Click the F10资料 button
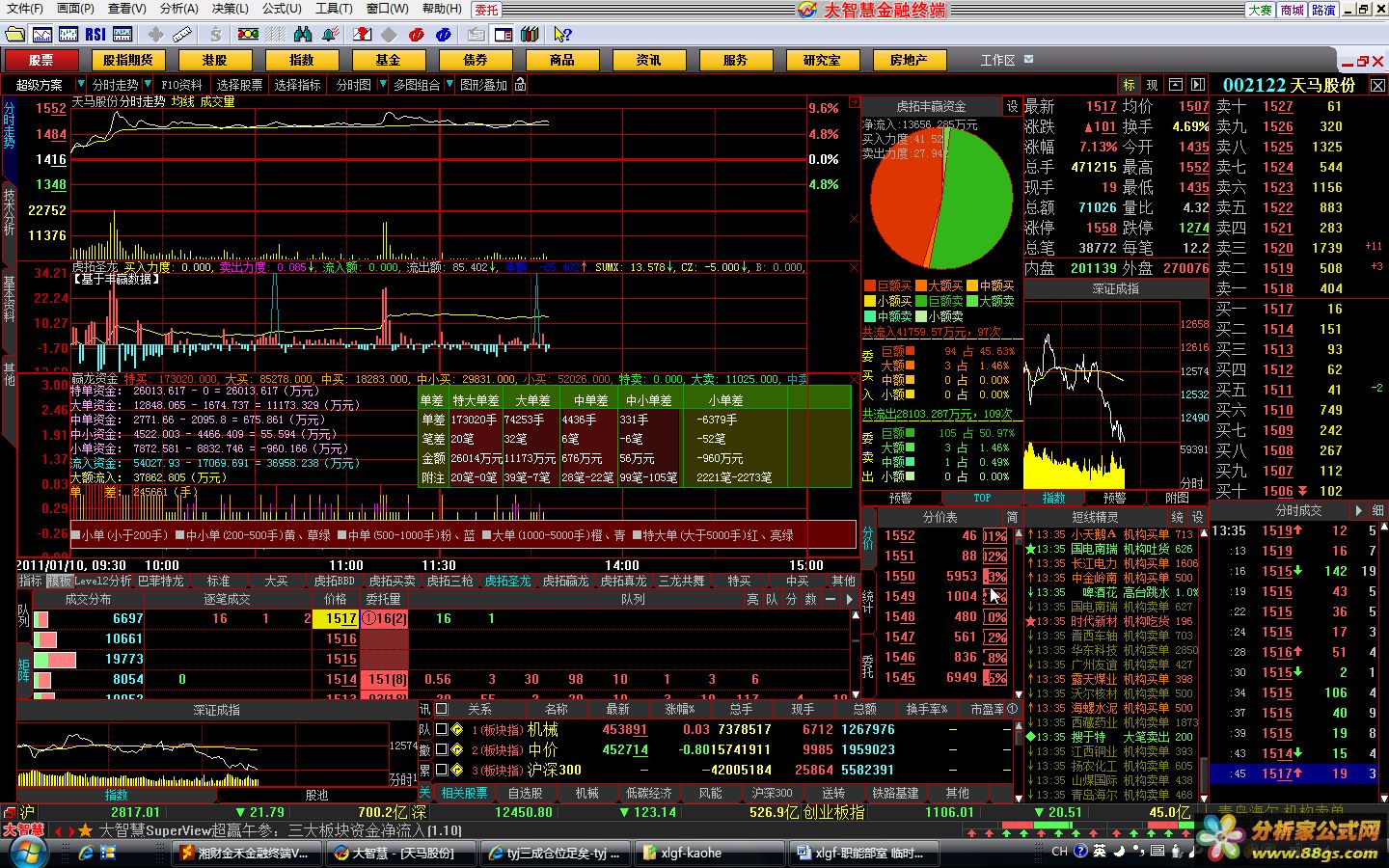Viewport: 1389px width, 868px height. click(x=181, y=85)
